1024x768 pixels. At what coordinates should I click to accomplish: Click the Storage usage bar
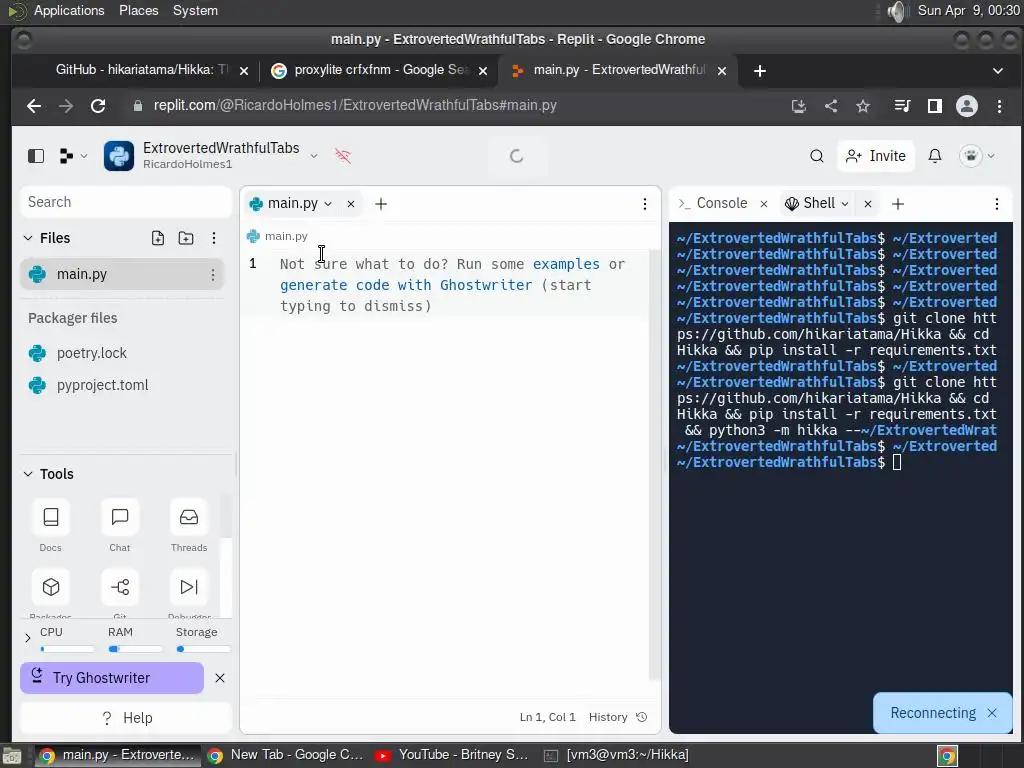tap(203, 649)
